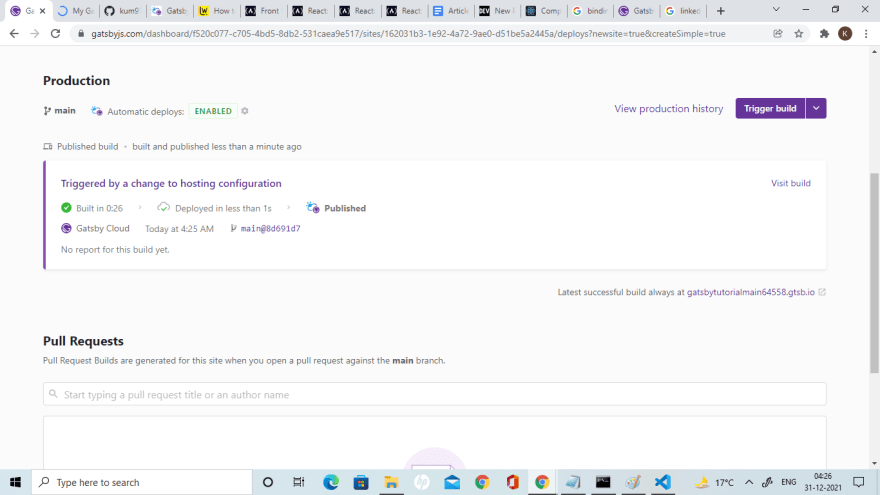This screenshot has width=880, height=495.
Task: Switch to the Front tab
Action: 263,11
